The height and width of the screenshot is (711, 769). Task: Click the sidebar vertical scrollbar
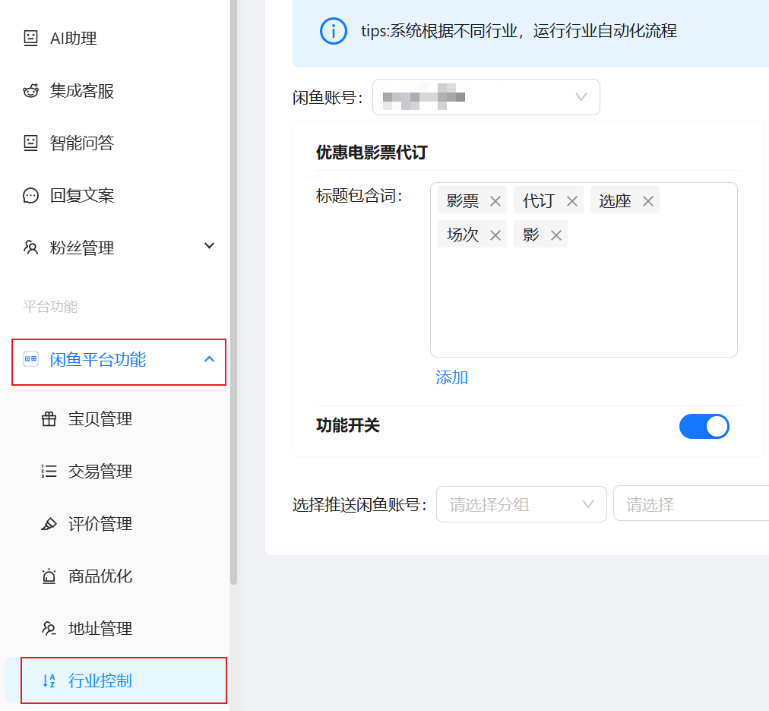[x=233, y=292]
